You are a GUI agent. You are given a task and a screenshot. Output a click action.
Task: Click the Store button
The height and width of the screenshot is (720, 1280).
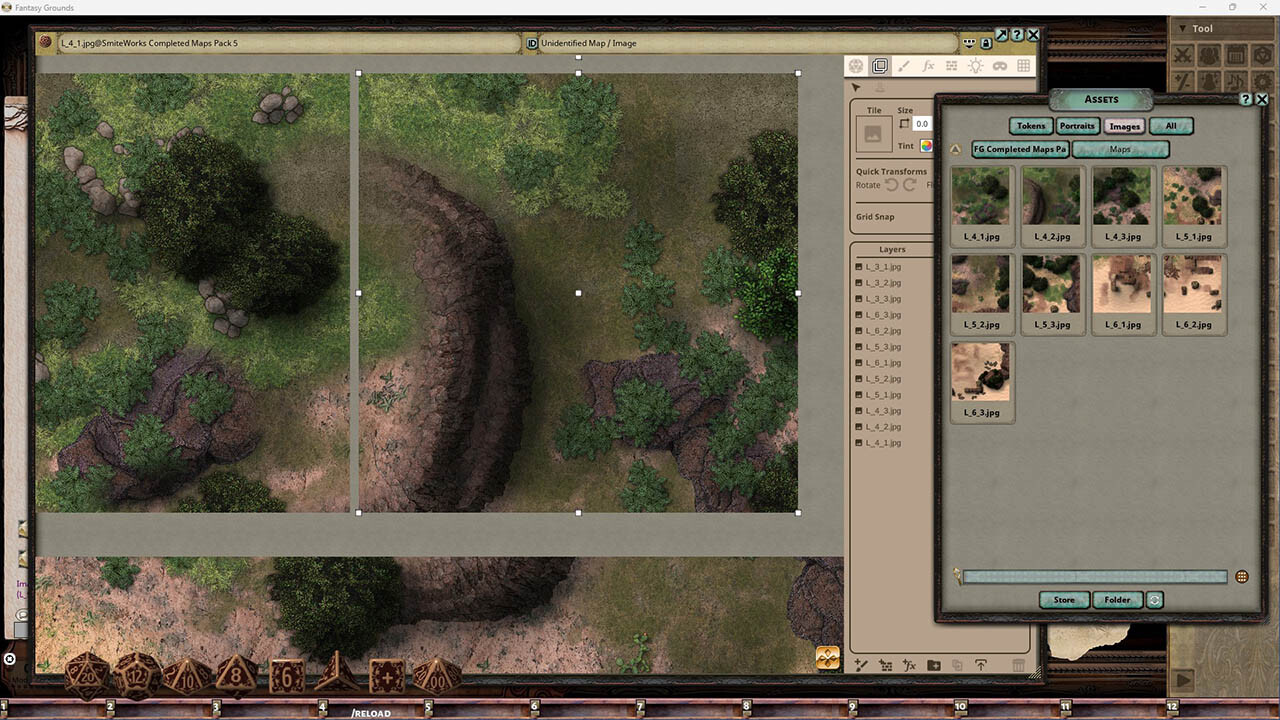[x=1064, y=600]
